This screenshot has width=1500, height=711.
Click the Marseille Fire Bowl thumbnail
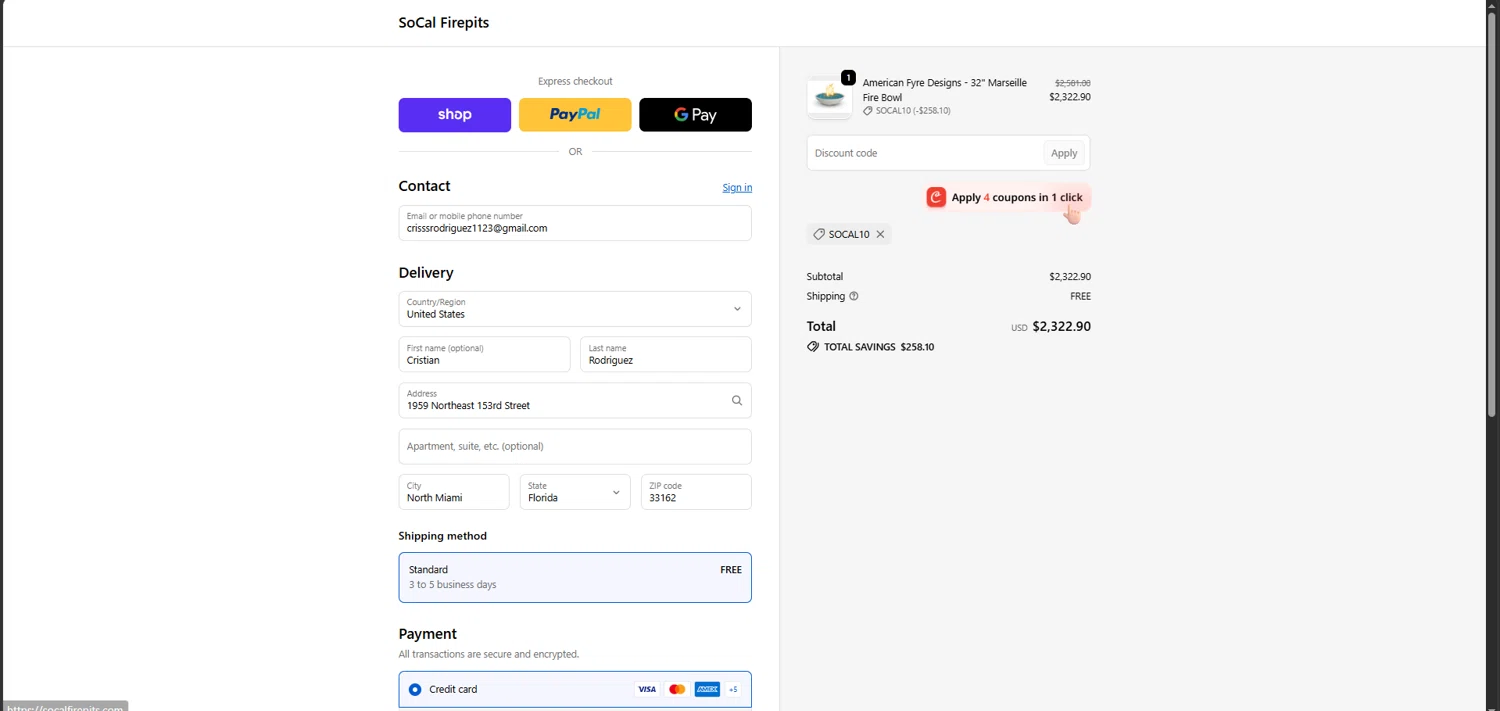tap(829, 97)
